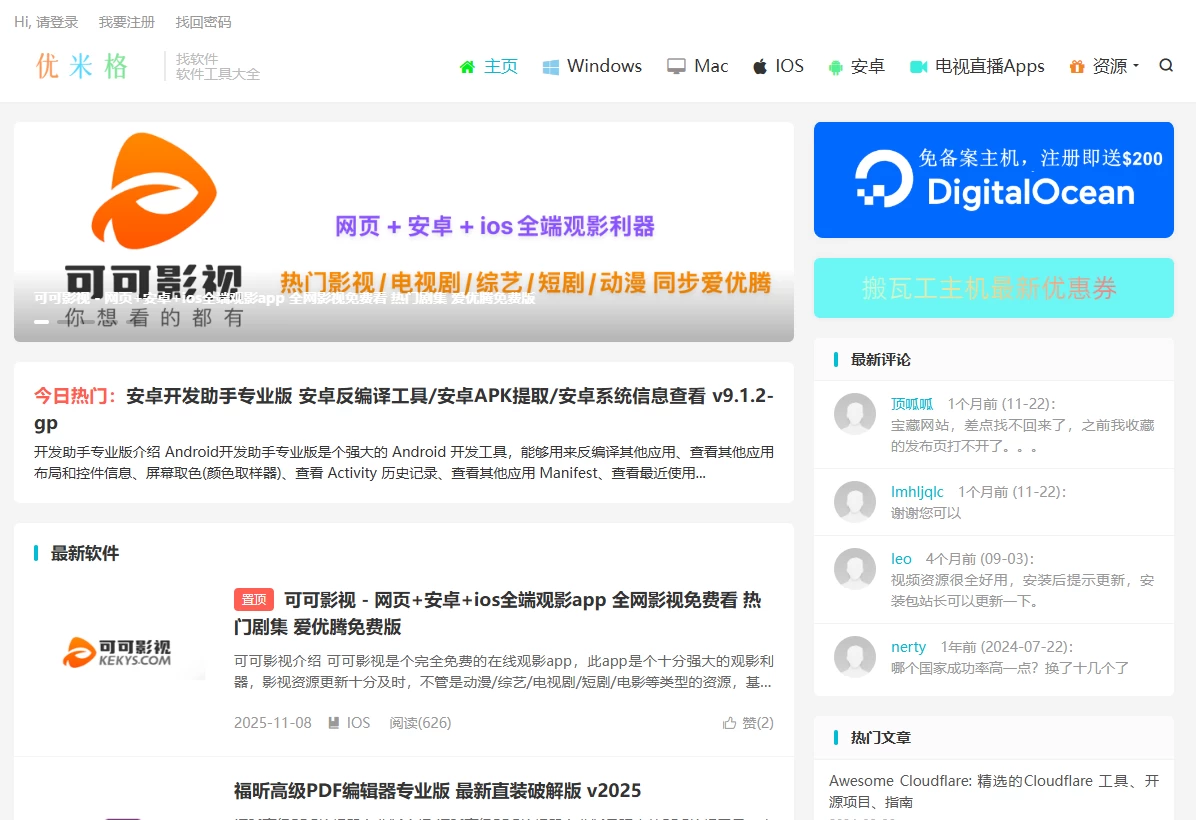The image size is (1196, 820).
Task: Click the Apple IOS icon
Action: [760, 67]
